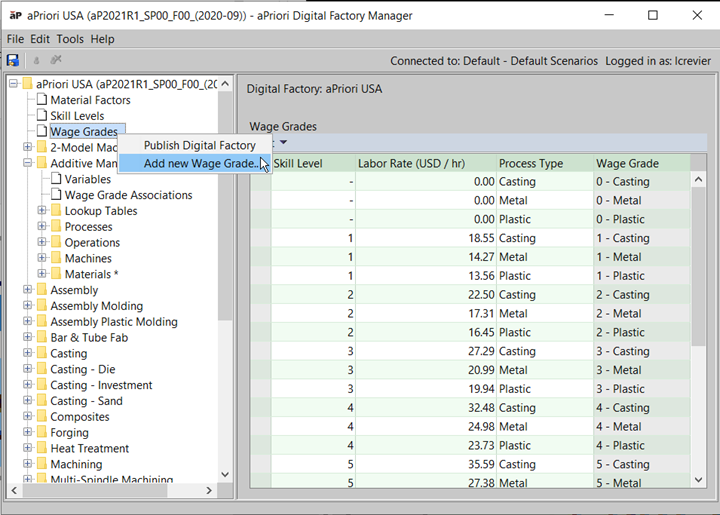Sort by the Wage Grade column header

click(641, 163)
